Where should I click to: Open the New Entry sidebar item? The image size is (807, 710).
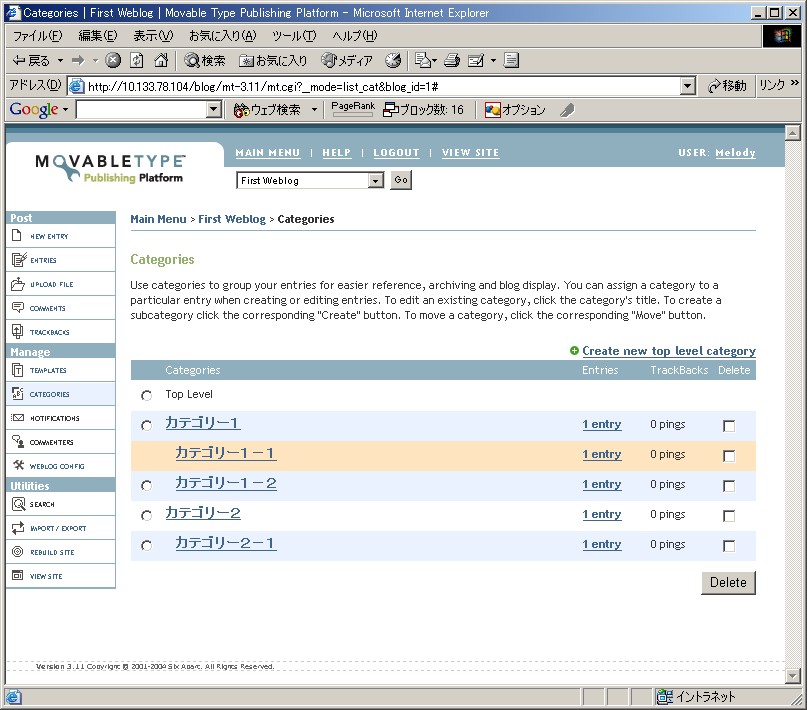[61, 236]
